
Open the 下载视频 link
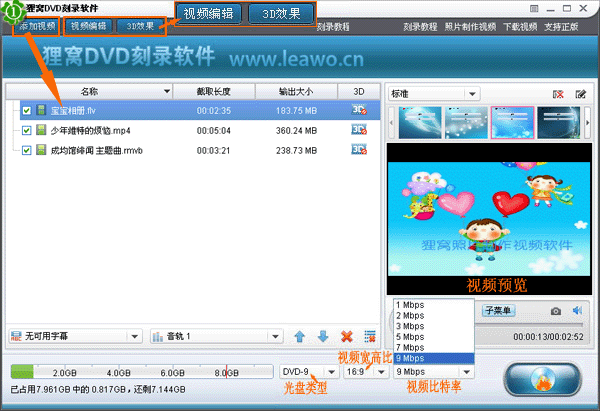point(520,27)
